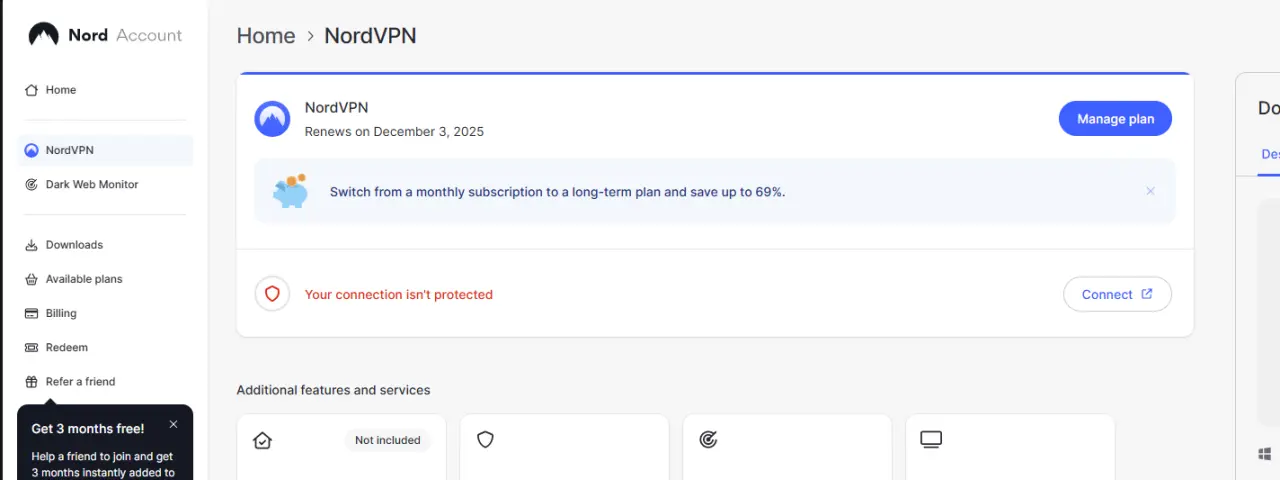
Task: Click the NordVPN product logo icon
Action: [272, 119]
